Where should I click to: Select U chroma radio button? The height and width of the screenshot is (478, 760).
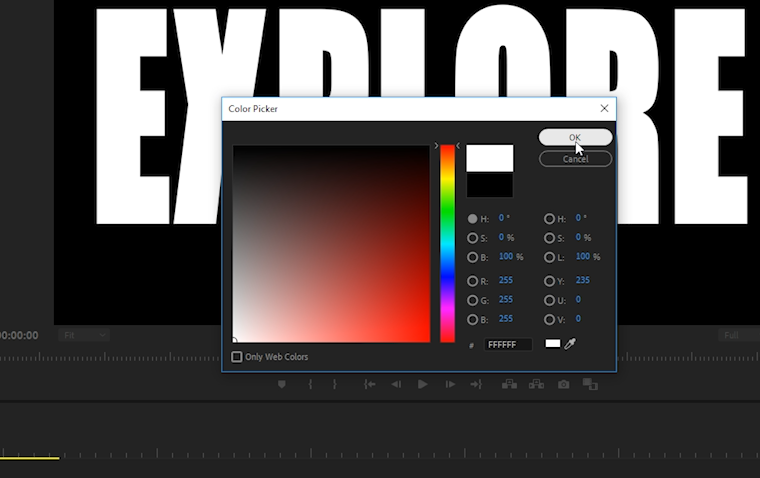(549, 300)
